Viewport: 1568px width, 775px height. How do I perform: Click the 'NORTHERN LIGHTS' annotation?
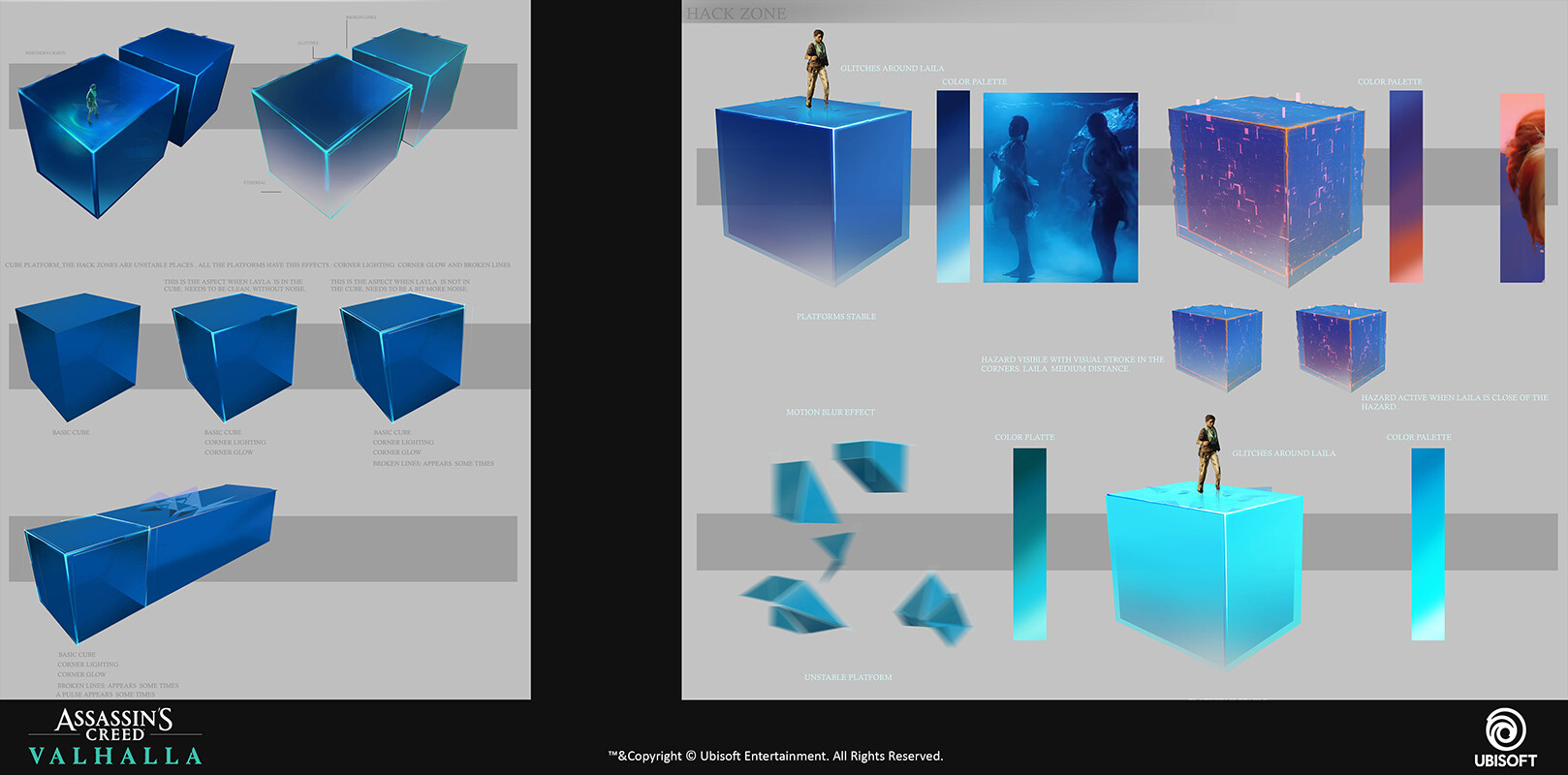click(x=46, y=53)
